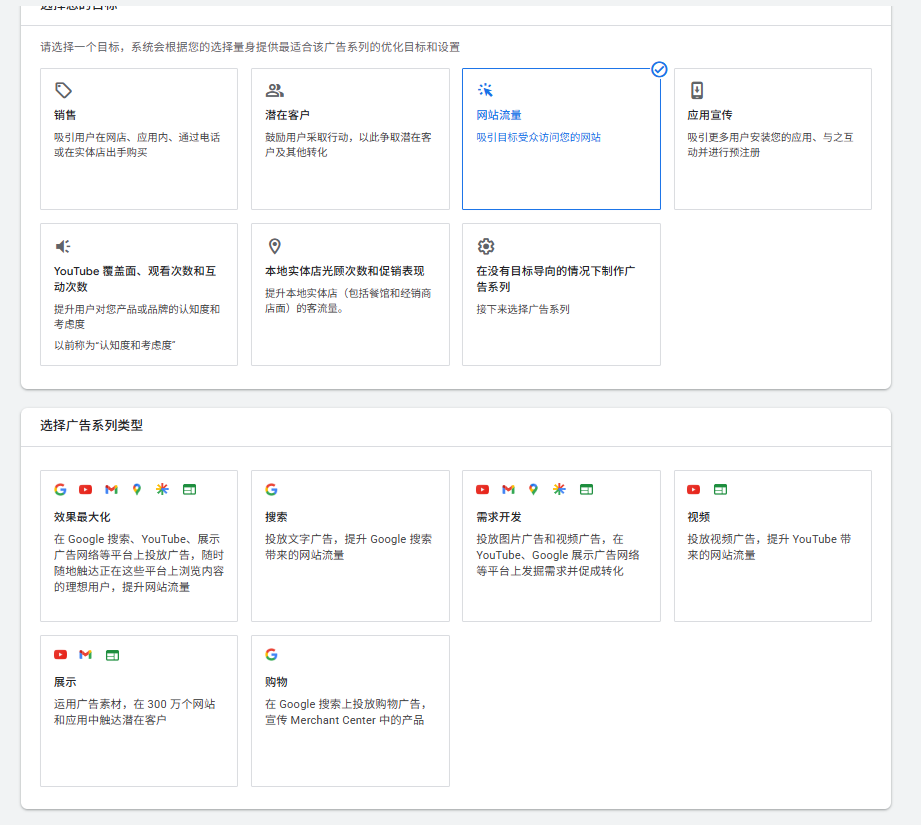Click the cursor-click icon on 网站流量 card
The height and width of the screenshot is (825, 921).
(x=485, y=90)
